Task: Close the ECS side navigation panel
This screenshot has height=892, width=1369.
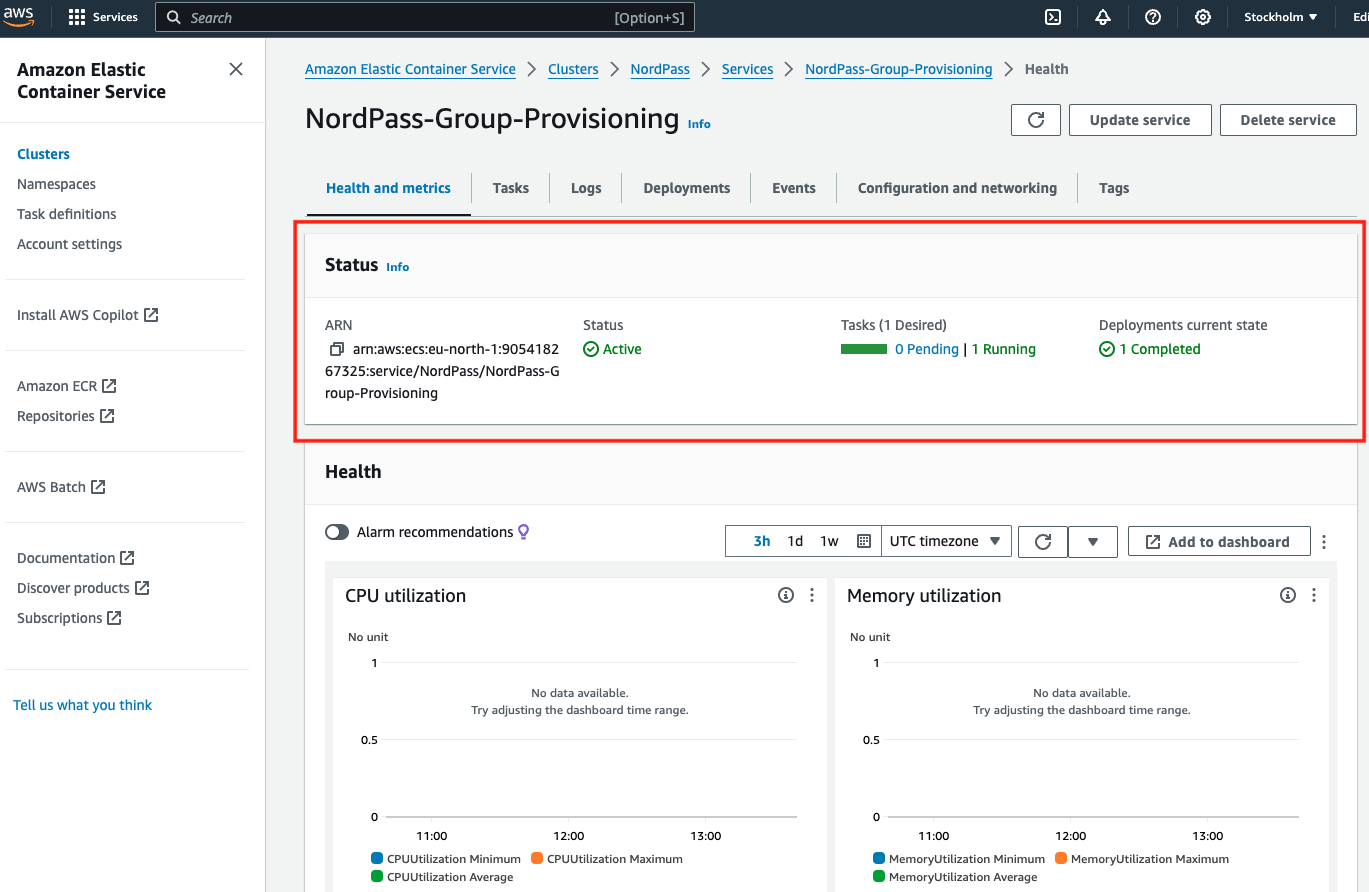Action: tap(236, 69)
